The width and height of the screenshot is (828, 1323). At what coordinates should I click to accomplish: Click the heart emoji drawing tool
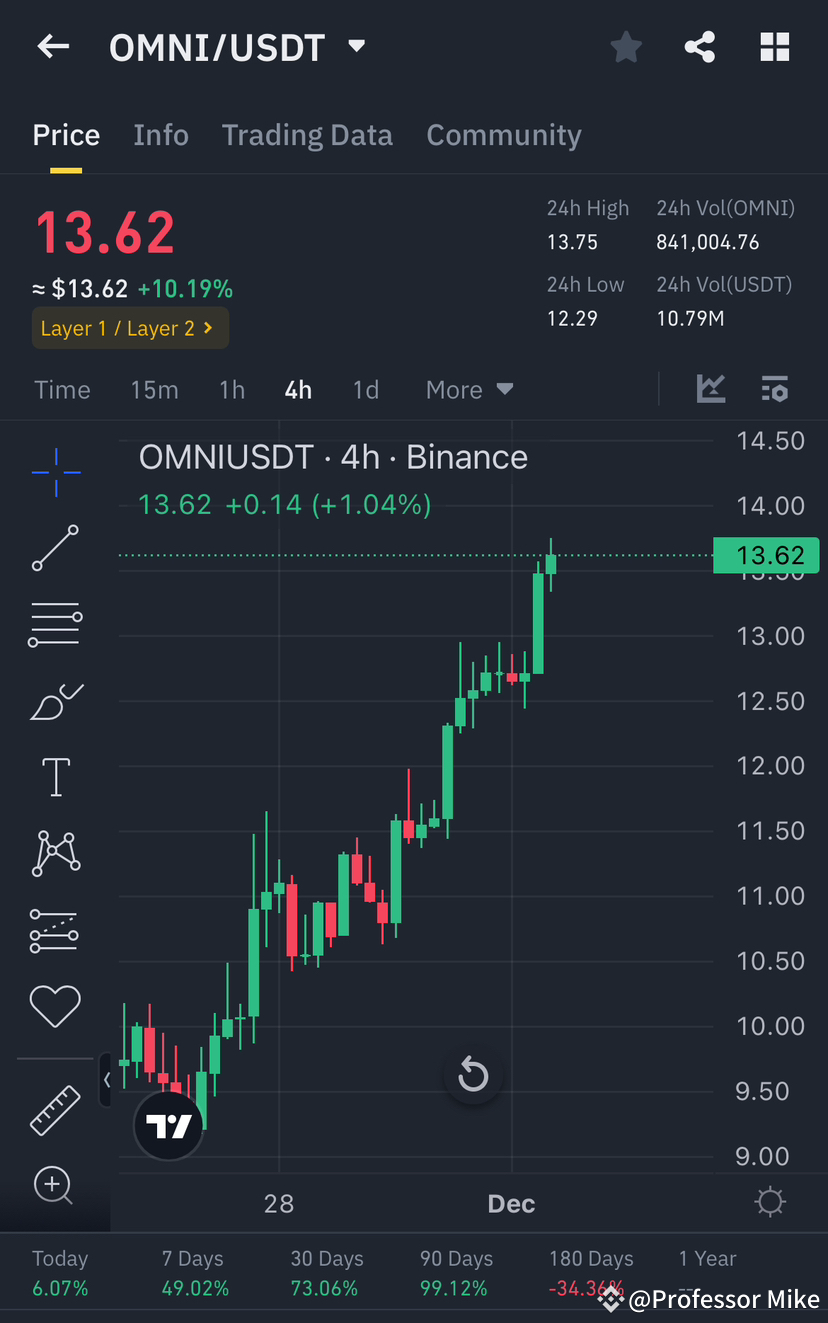pyautogui.click(x=55, y=1006)
